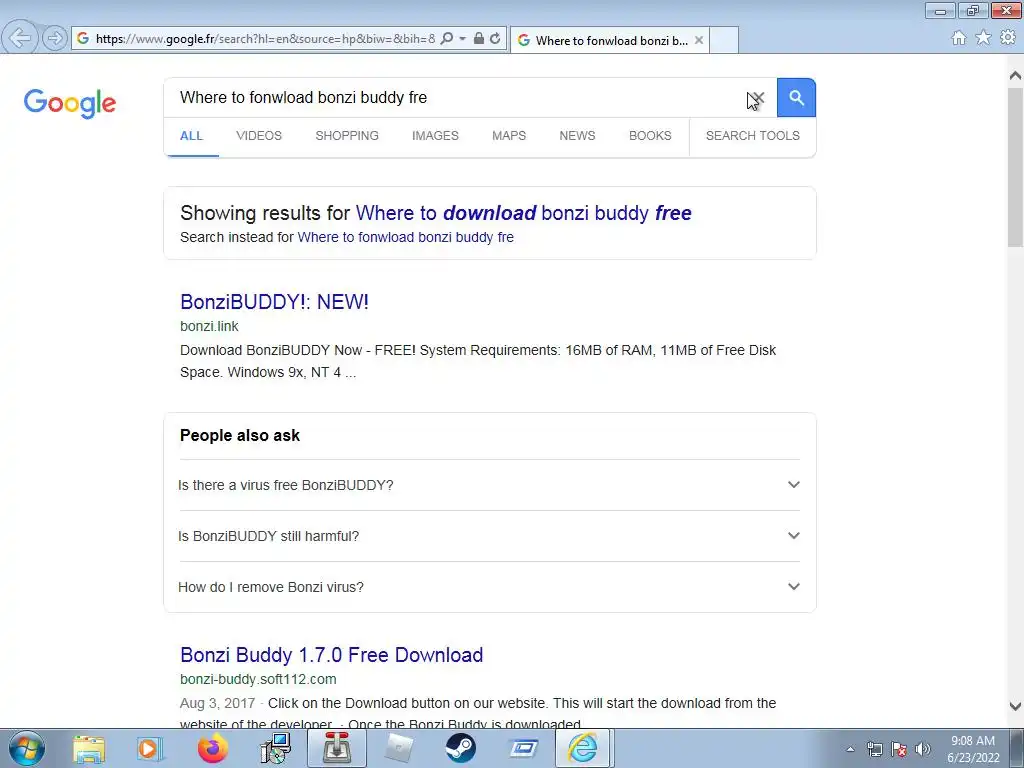This screenshot has width=1024, height=768.
Task: Open the network status tray icon
Action: coord(874,749)
